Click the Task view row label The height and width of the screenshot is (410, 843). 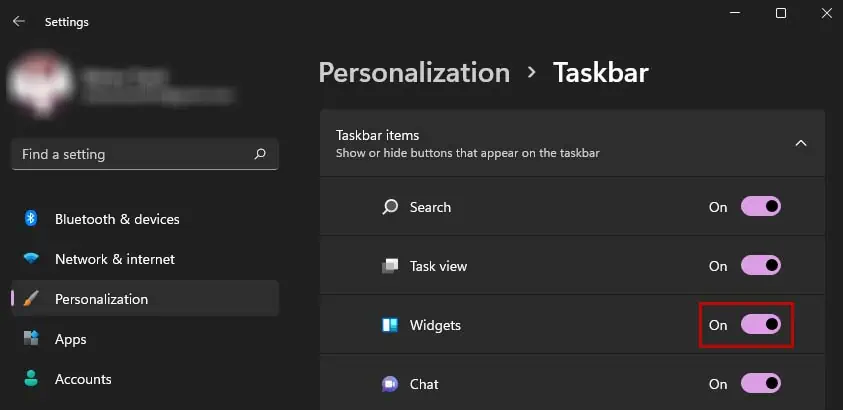(438, 266)
